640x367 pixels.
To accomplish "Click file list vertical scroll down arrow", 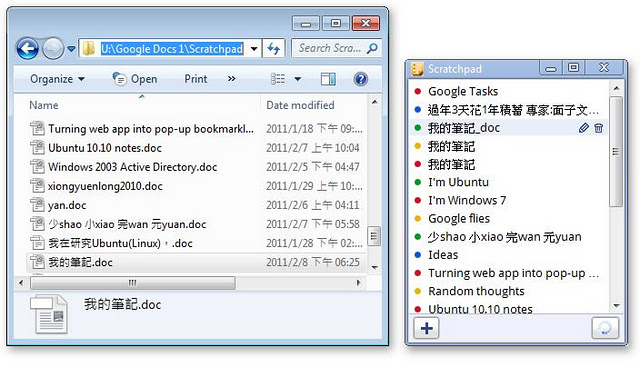I will click(374, 267).
